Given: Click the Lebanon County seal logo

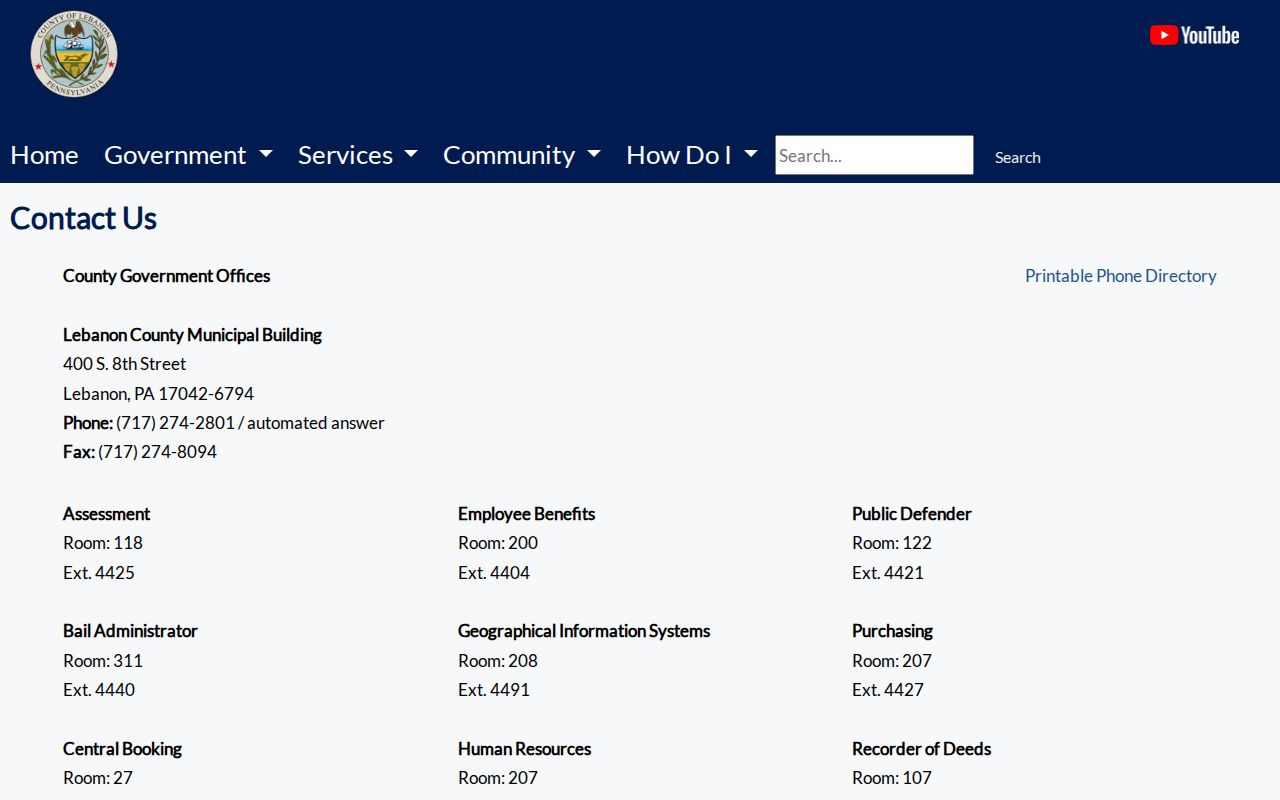Looking at the screenshot, I should coord(74,54).
